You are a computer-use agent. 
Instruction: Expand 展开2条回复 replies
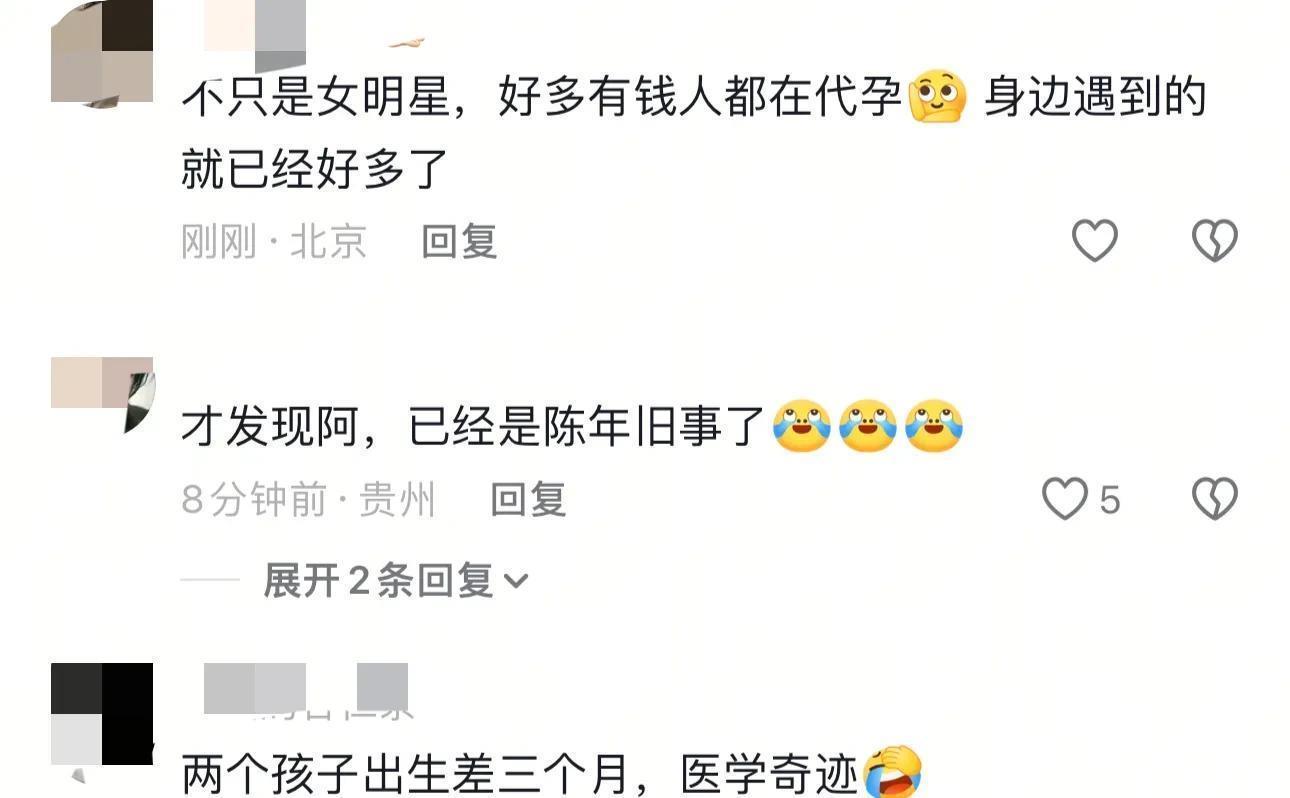pyautogui.click(x=395, y=580)
